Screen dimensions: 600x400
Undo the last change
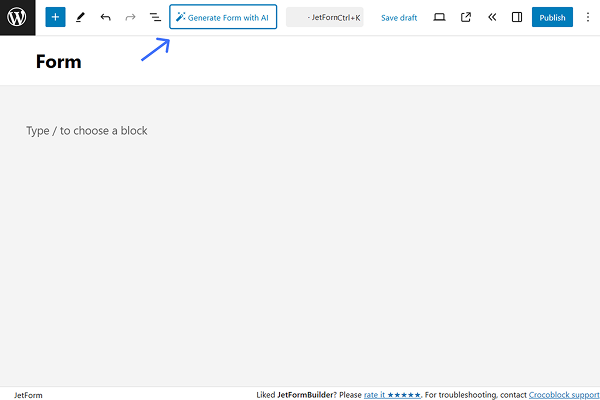pos(105,17)
